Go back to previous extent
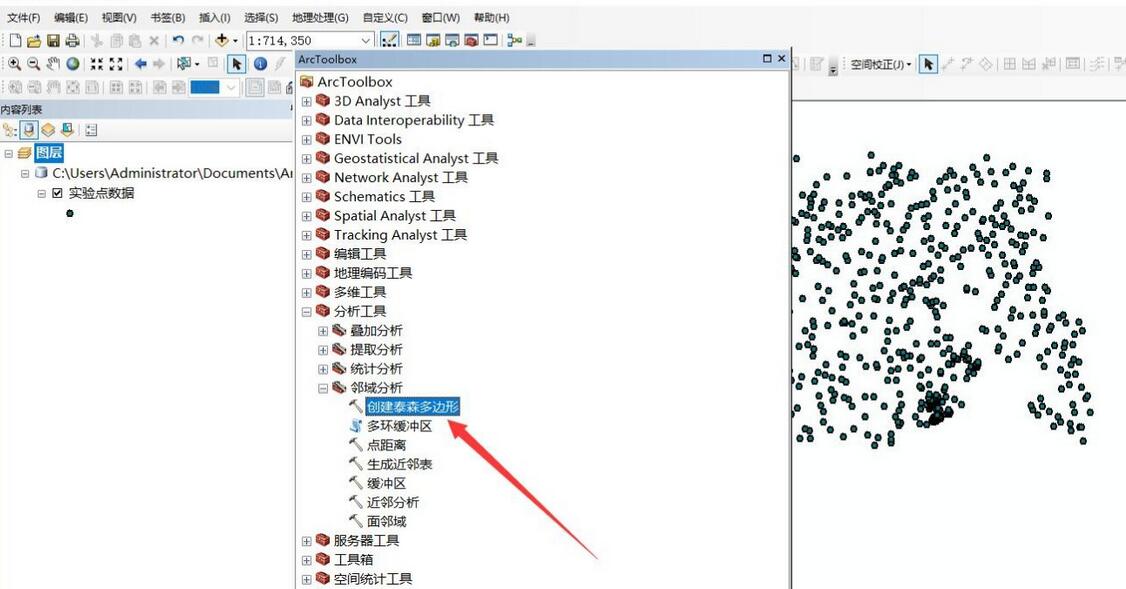The width and height of the screenshot is (1126, 589). 140,64
